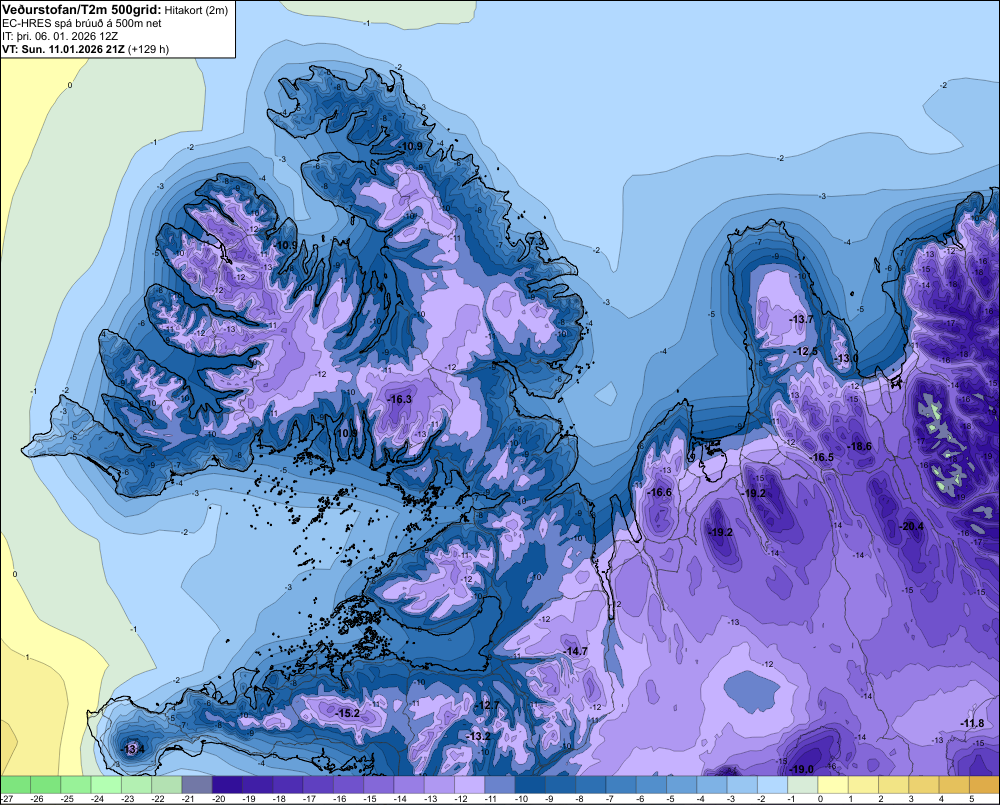Select the -18 label in the legend
The height and width of the screenshot is (805, 1000).
[279, 799]
